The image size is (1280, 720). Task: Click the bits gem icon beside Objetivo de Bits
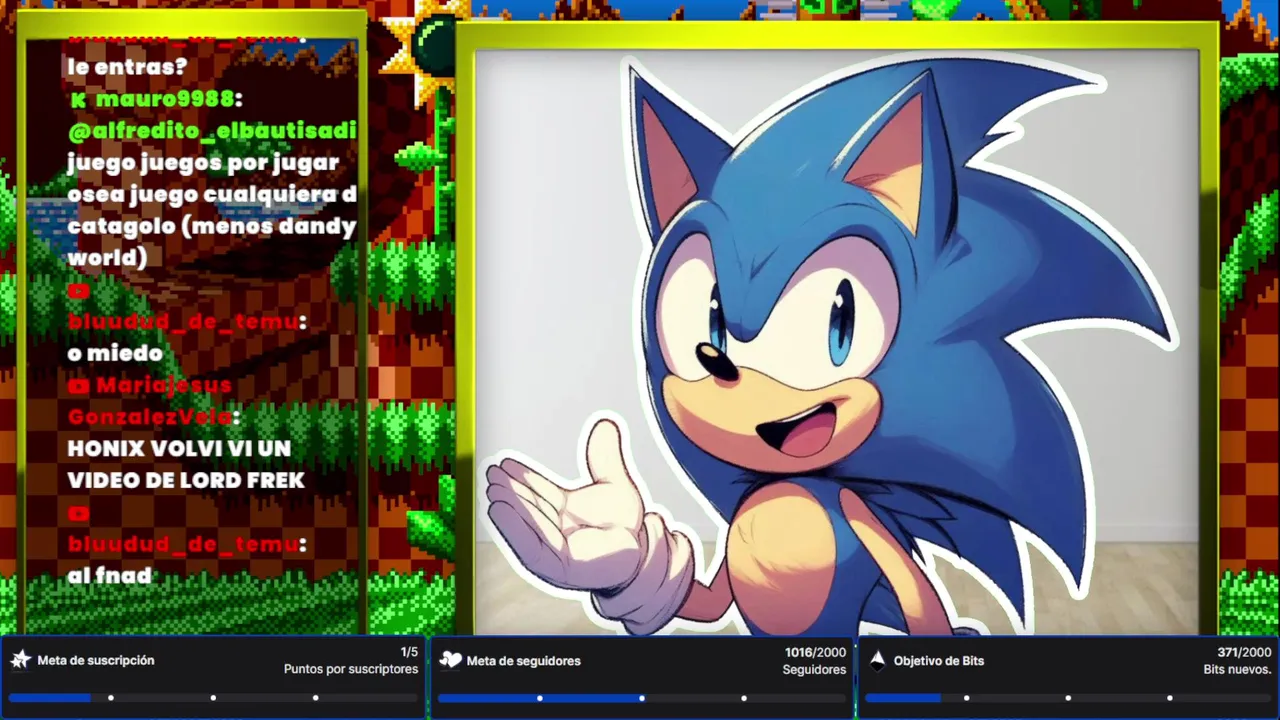[877, 660]
